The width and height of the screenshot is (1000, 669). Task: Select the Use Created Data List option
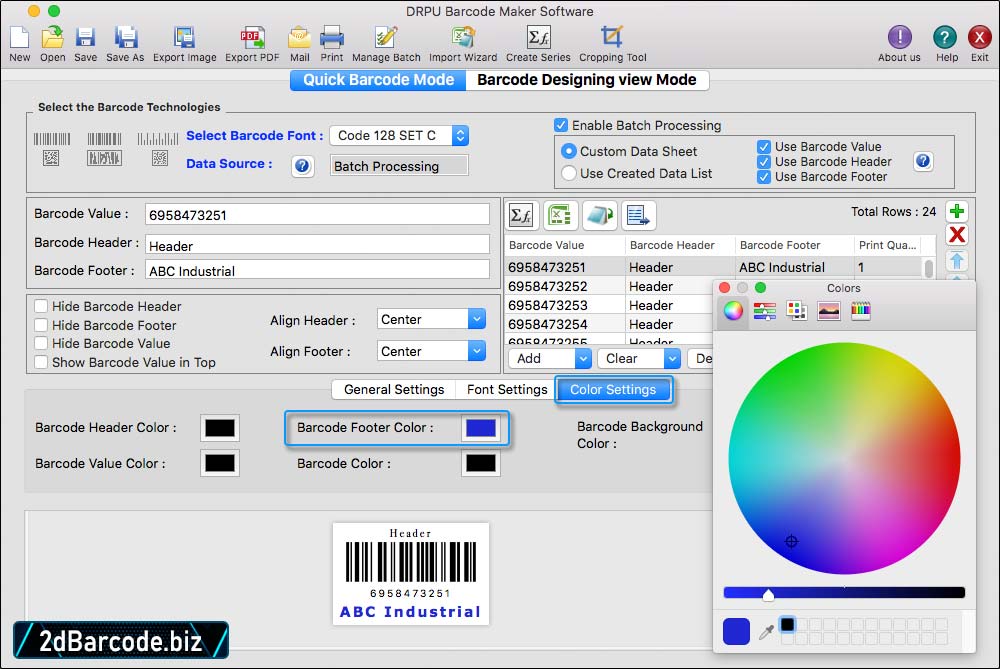click(568, 173)
